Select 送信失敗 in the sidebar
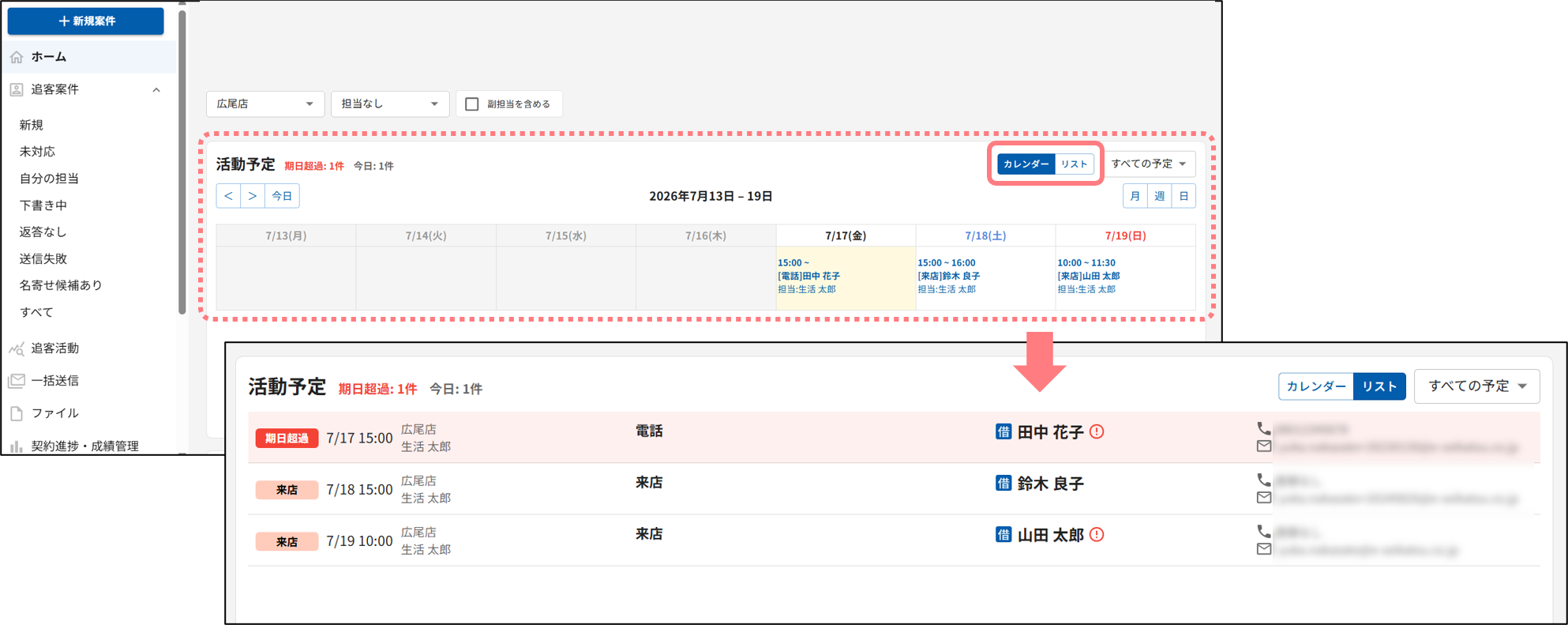Screen dimensions: 1568x625 tap(43, 258)
